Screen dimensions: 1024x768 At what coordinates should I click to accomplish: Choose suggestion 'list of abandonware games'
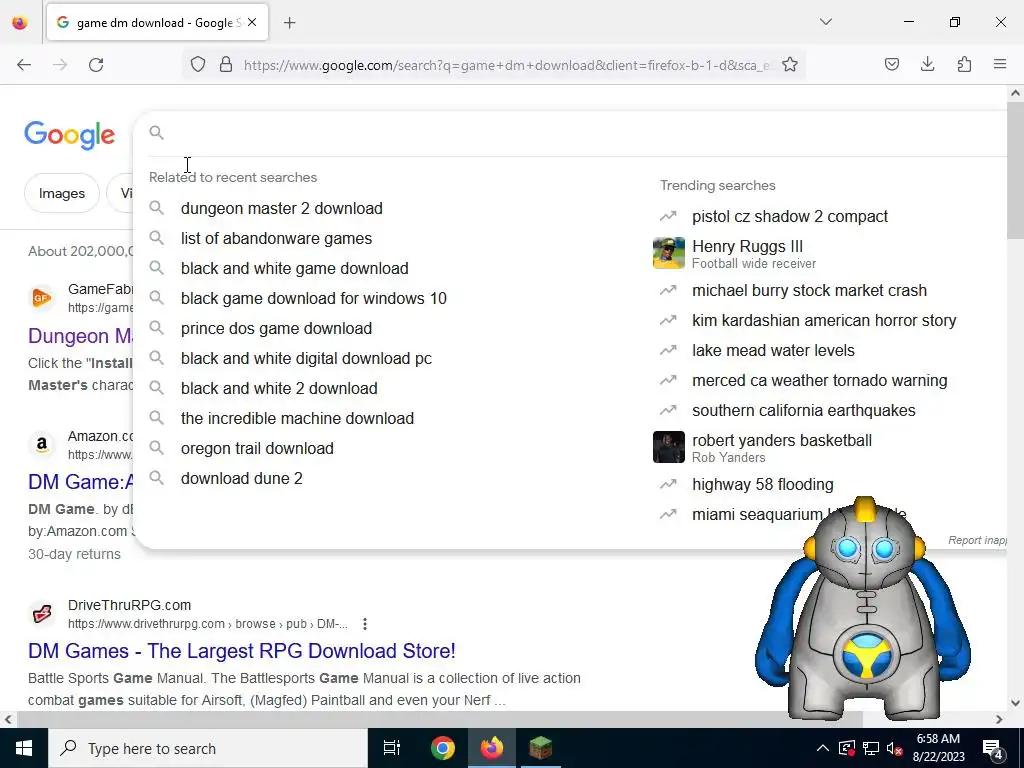coord(276,238)
